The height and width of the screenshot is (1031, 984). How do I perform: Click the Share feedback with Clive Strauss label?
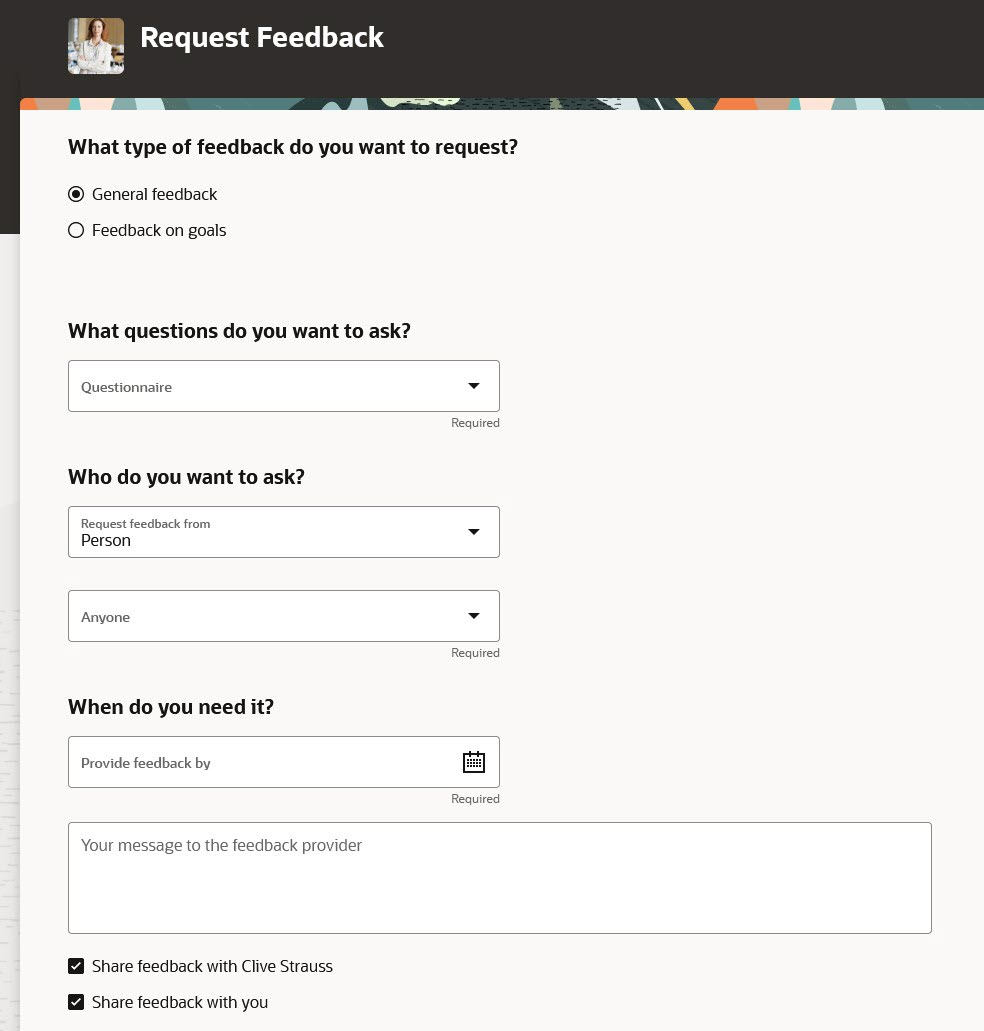pyautogui.click(x=212, y=966)
